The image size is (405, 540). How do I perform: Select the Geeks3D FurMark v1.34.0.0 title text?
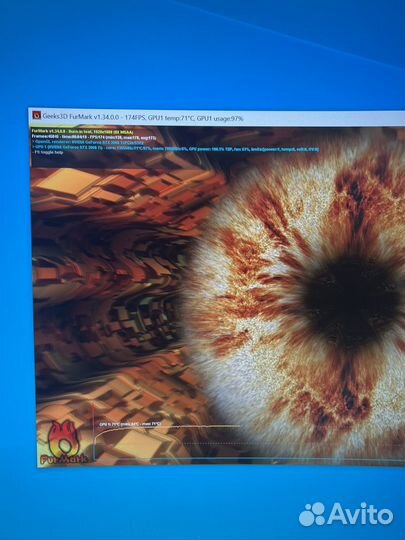click(81, 117)
